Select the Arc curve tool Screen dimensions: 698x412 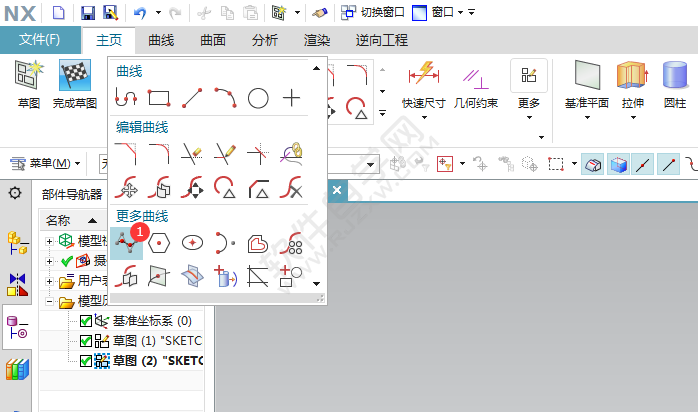pyautogui.click(x=225, y=98)
